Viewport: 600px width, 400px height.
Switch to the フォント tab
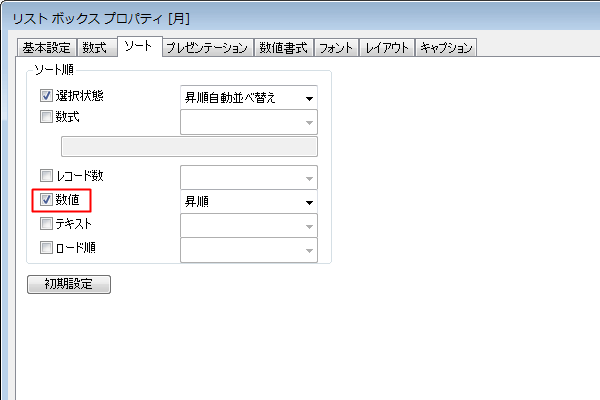pyautogui.click(x=337, y=47)
